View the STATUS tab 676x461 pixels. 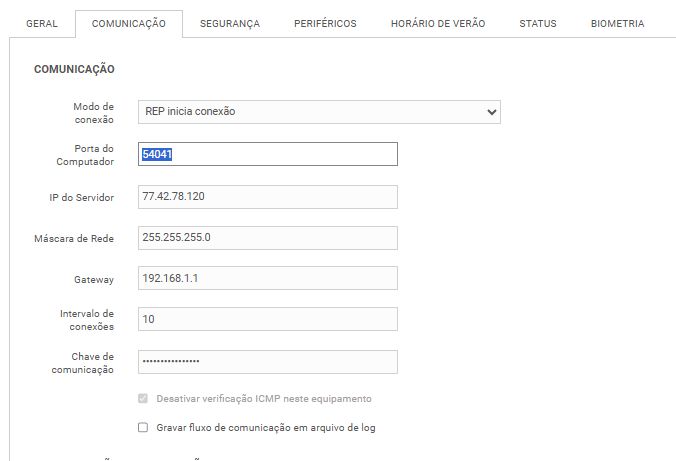coord(538,24)
